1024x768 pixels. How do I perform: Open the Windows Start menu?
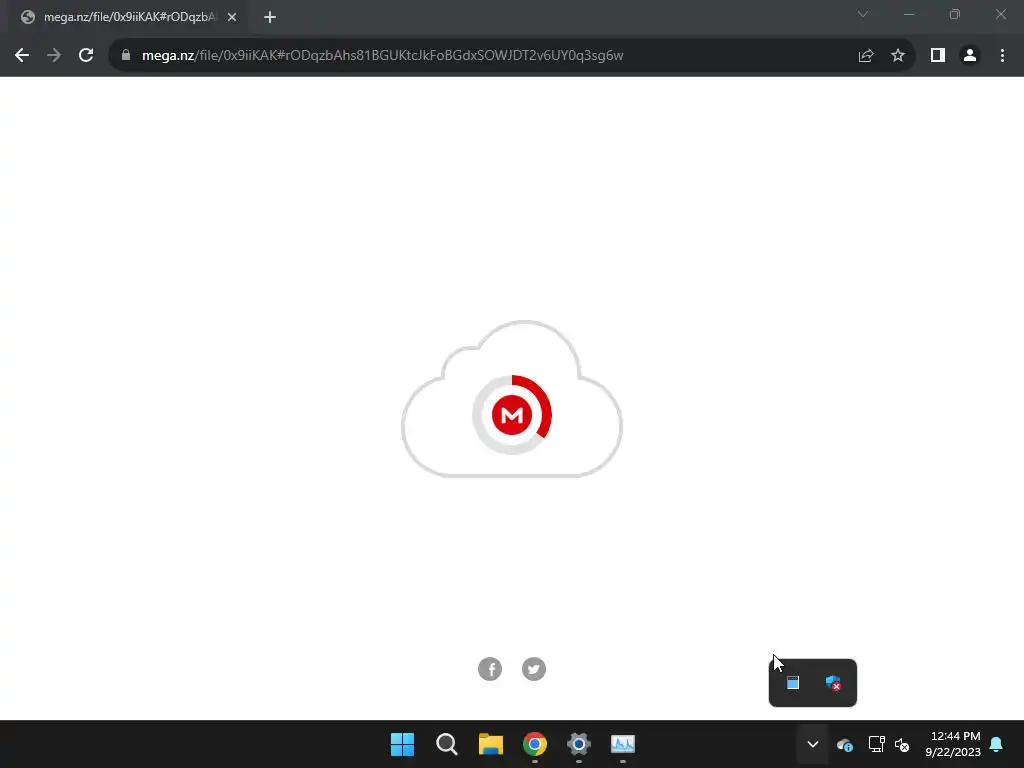coord(402,744)
